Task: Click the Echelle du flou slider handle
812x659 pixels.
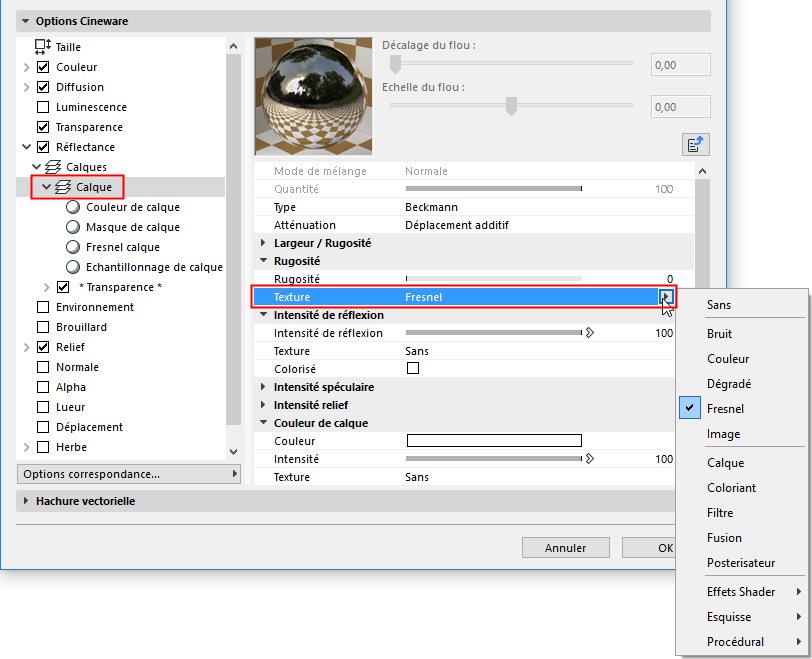Action: click(x=512, y=106)
